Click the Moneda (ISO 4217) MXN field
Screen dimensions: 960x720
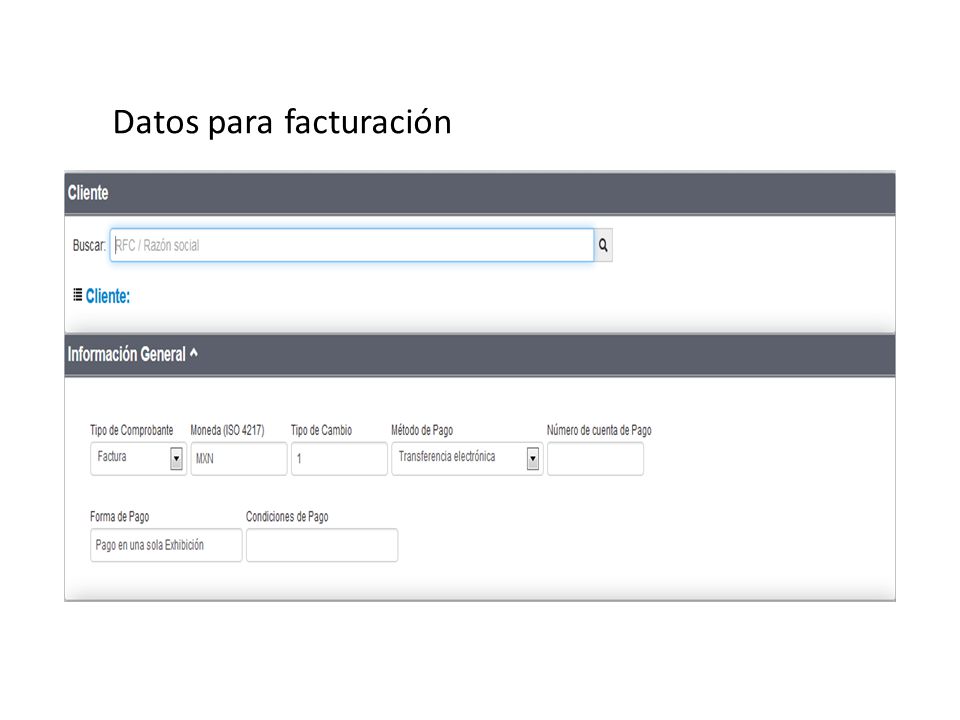tap(239, 458)
